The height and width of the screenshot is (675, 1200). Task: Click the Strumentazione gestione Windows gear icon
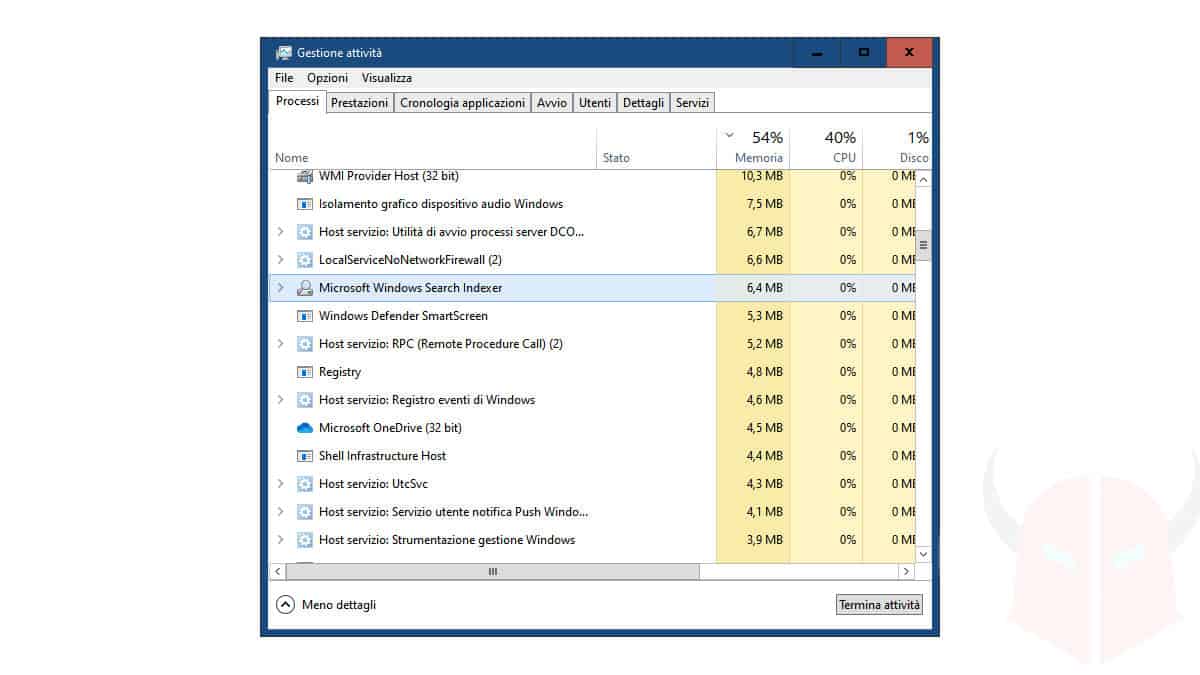click(x=305, y=540)
